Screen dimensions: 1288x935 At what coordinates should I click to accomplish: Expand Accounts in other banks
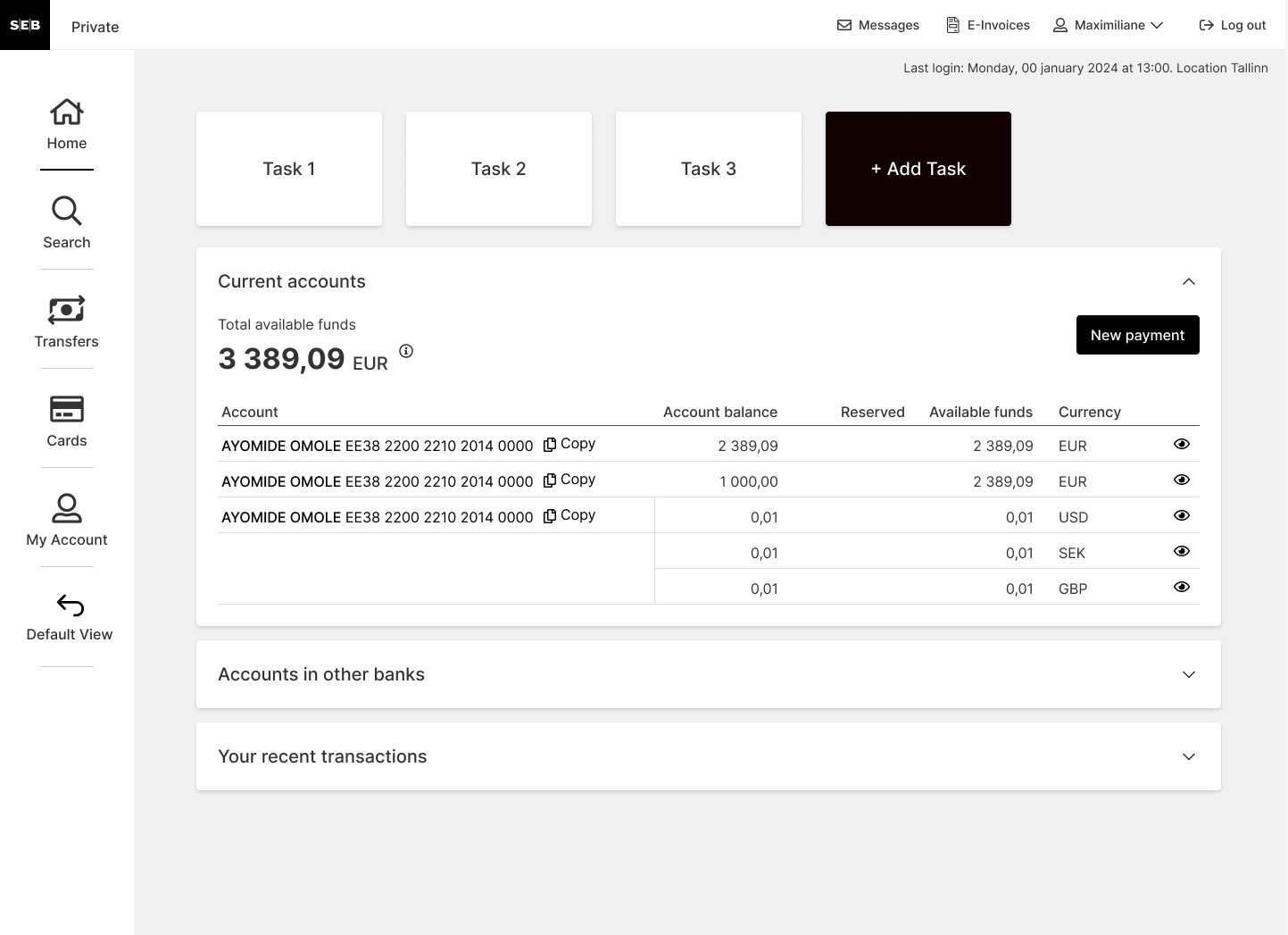click(x=1189, y=674)
